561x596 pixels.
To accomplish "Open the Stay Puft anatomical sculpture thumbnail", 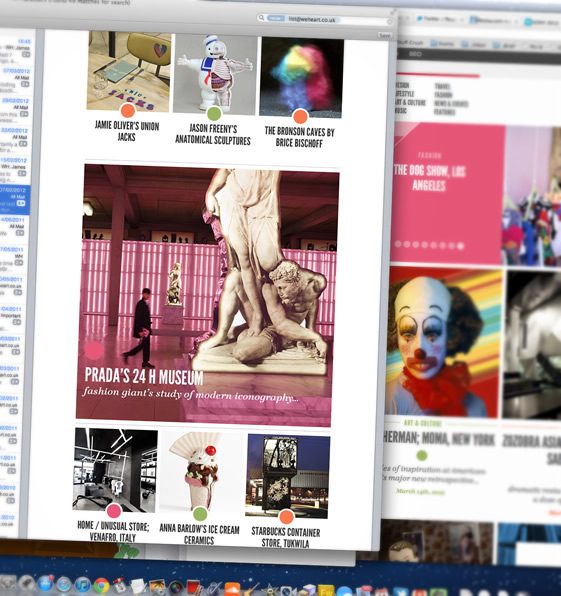I will 215,74.
